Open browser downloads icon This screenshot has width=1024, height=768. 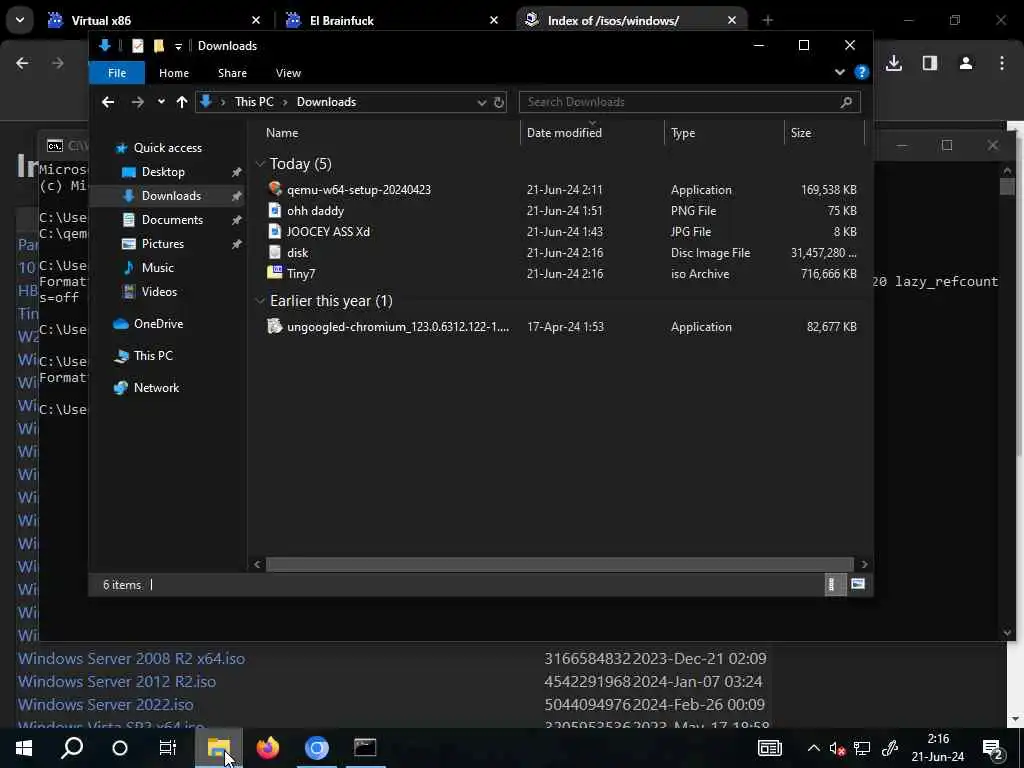pos(894,63)
